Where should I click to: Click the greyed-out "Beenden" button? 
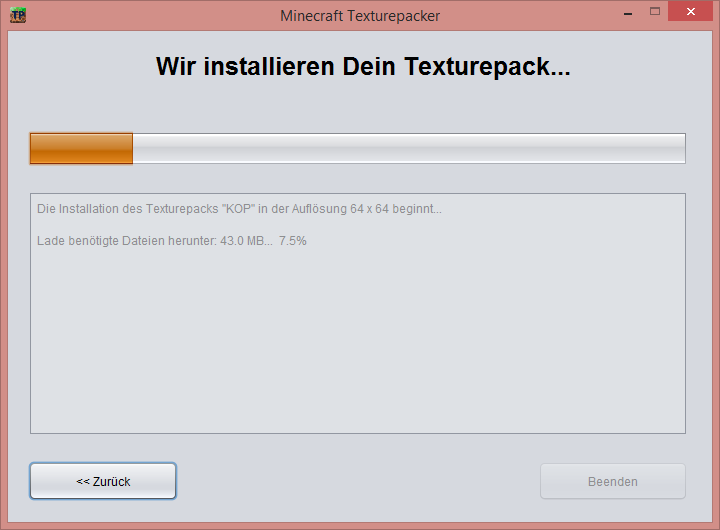(613, 481)
